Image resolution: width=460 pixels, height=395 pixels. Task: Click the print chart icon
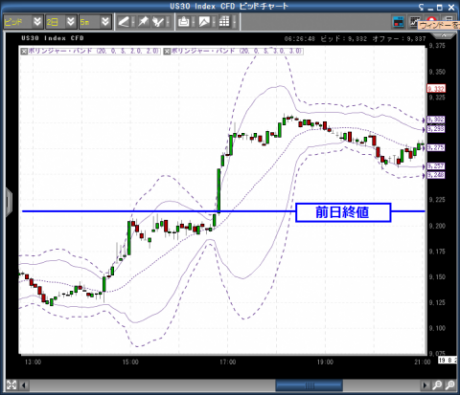pyautogui.click(x=184, y=22)
